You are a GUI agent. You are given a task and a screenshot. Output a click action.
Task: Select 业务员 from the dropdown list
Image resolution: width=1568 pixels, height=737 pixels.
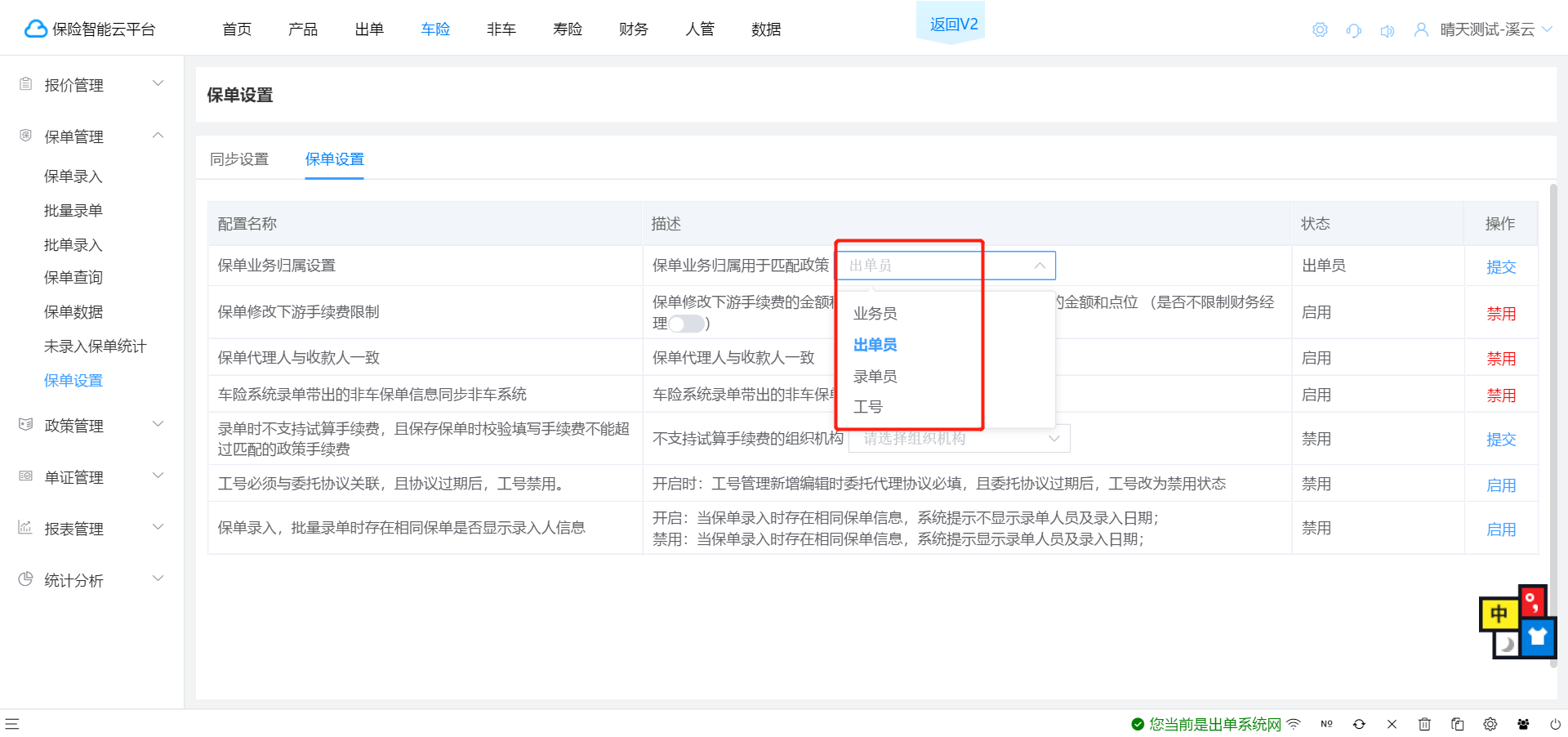pyautogui.click(x=875, y=314)
